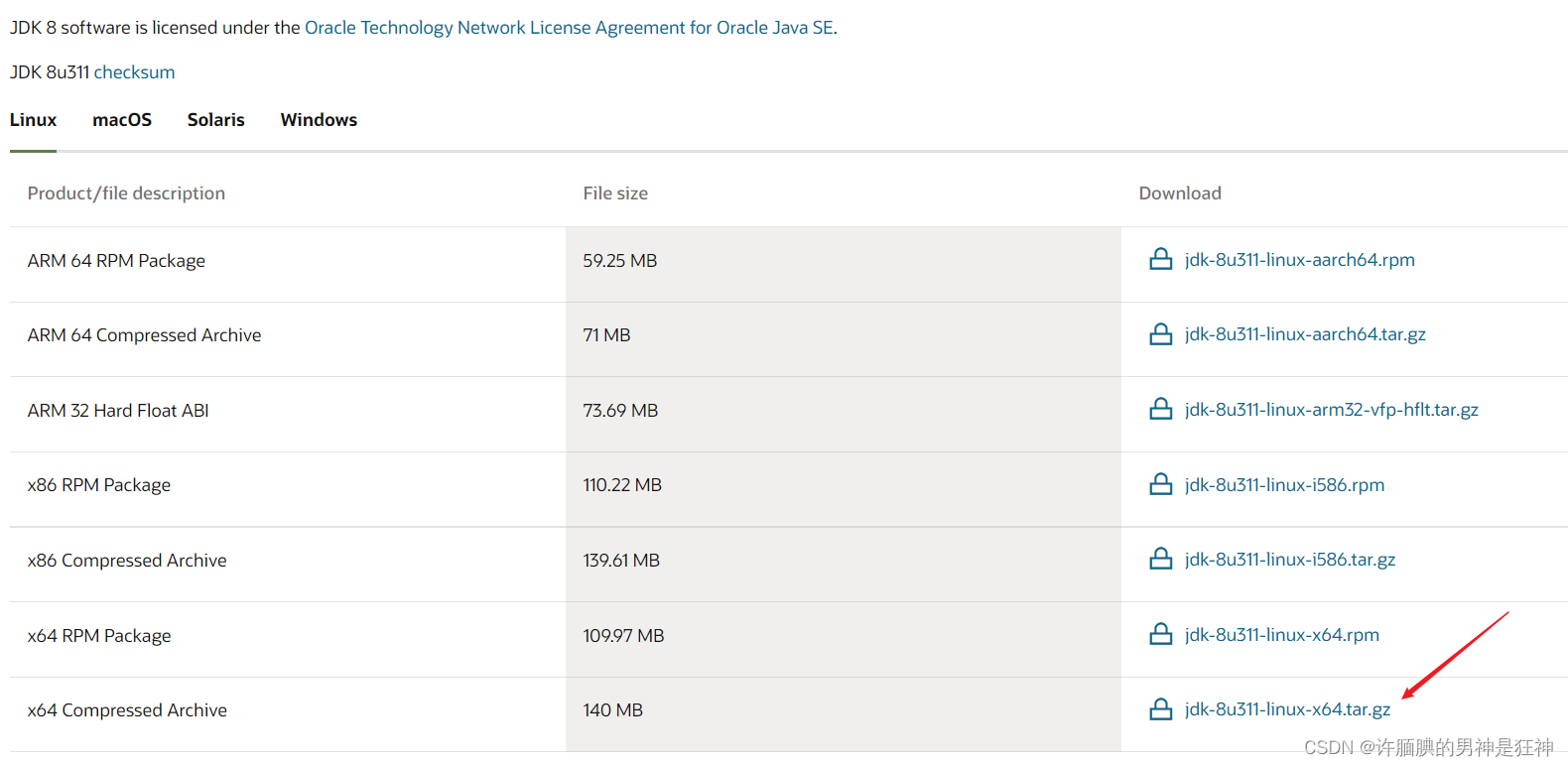Download jdk-8u311-linux-i586.tar.gz
Image resolution: width=1568 pixels, height=767 pixels.
[1290, 560]
